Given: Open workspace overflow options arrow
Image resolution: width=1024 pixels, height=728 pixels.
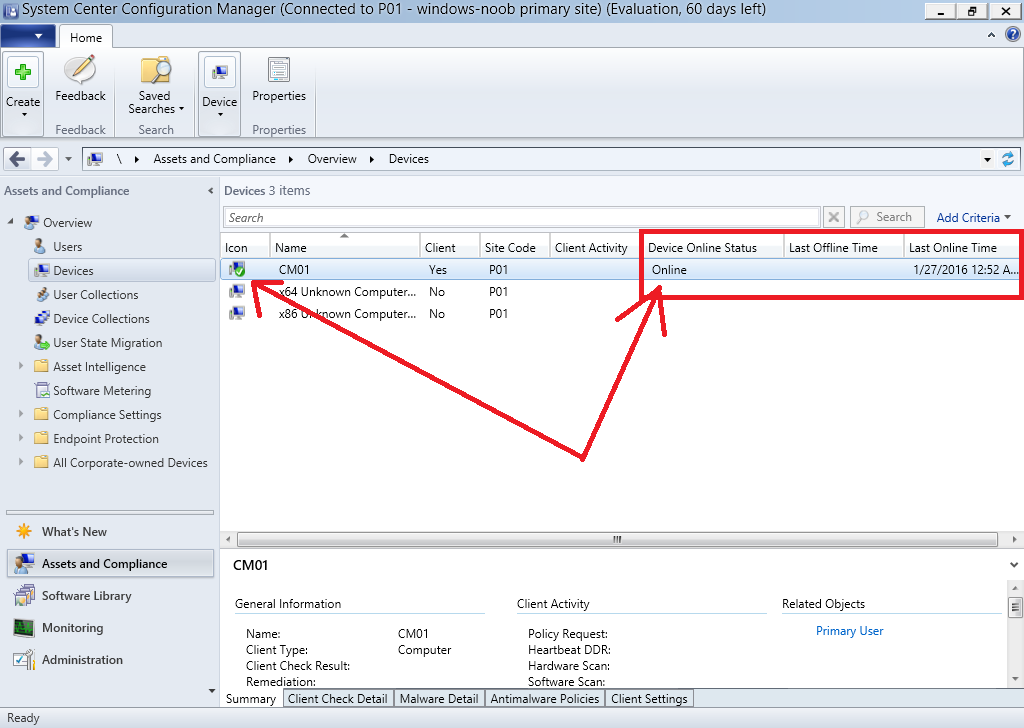Looking at the screenshot, I should [x=211, y=691].
